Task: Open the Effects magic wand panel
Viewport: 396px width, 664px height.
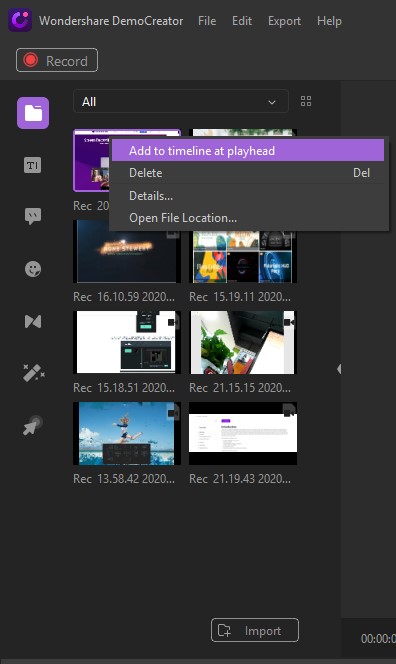Action: (x=33, y=373)
